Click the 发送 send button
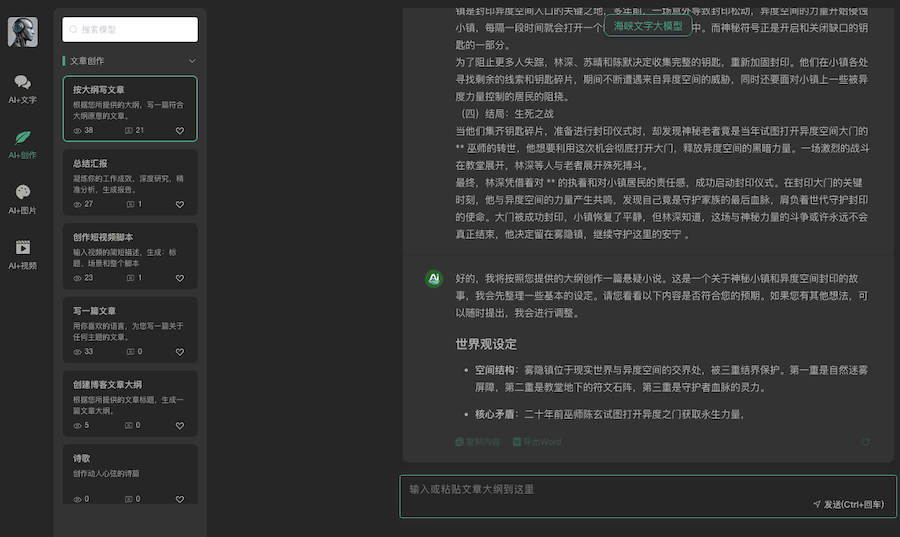Viewport: 900px width, 537px height. [849, 505]
